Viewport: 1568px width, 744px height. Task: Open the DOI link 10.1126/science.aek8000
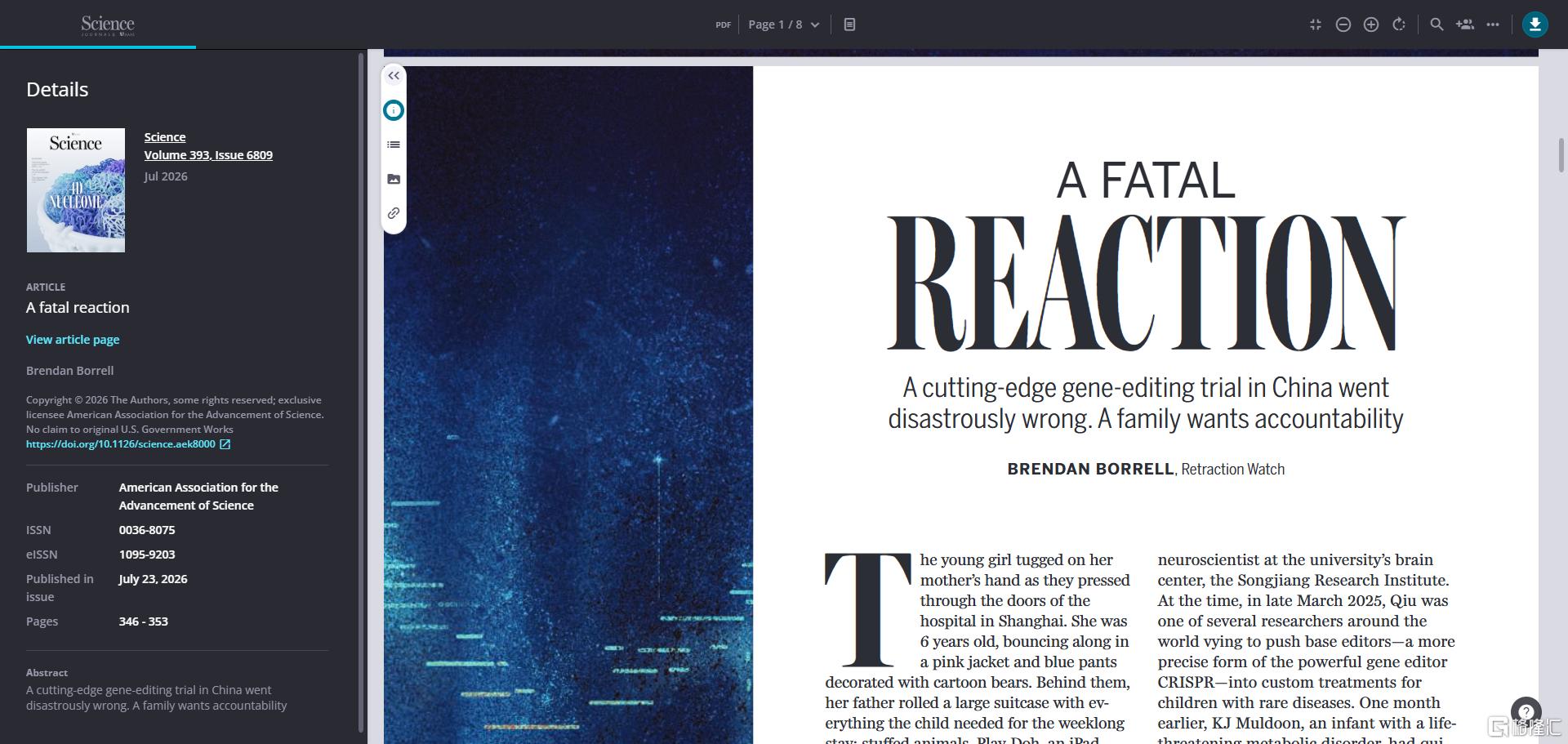click(x=121, y=444)
